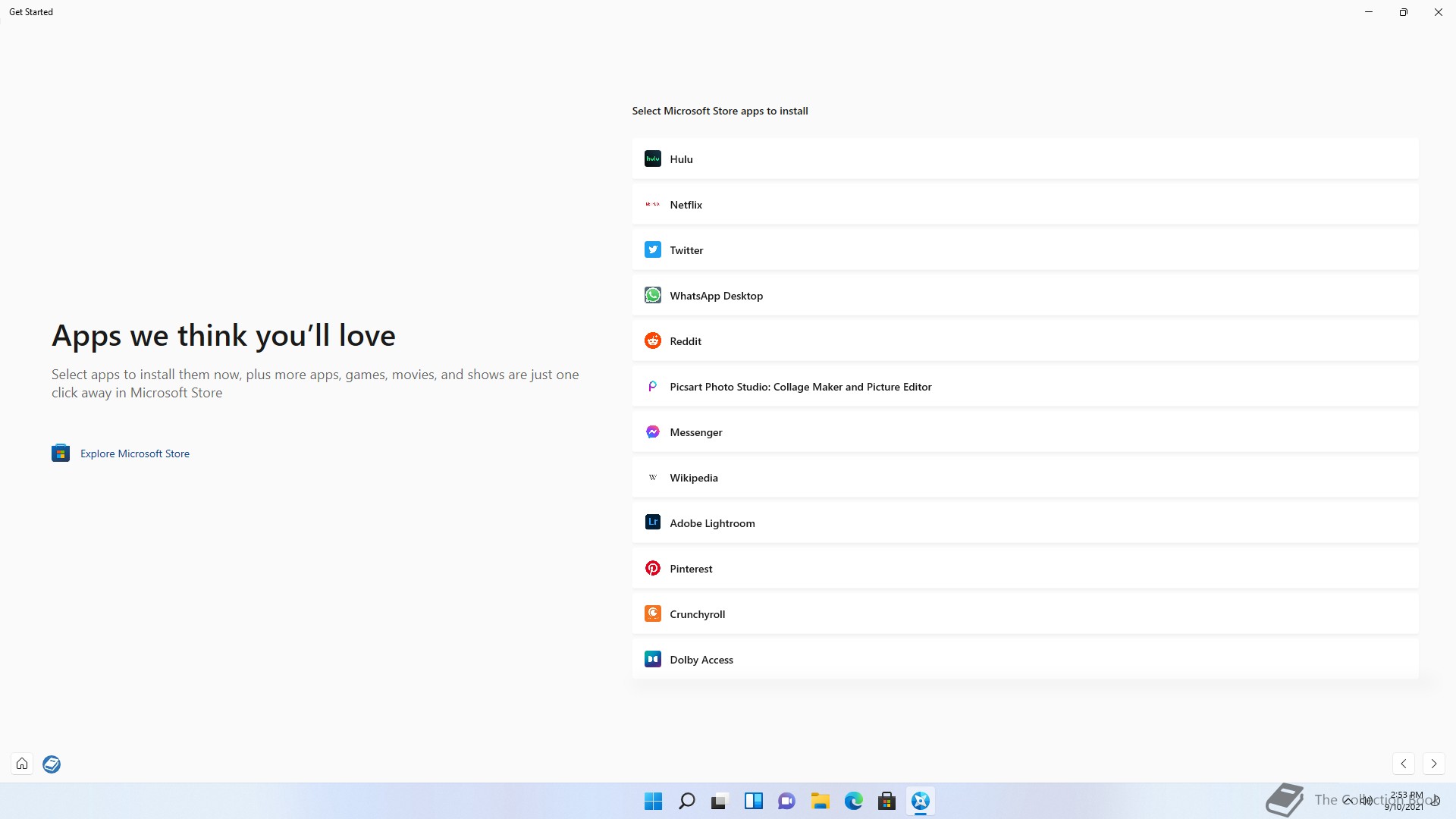Advance to the next page arrow
Screen dimensions: 1456x819
tap(1433, 764)
